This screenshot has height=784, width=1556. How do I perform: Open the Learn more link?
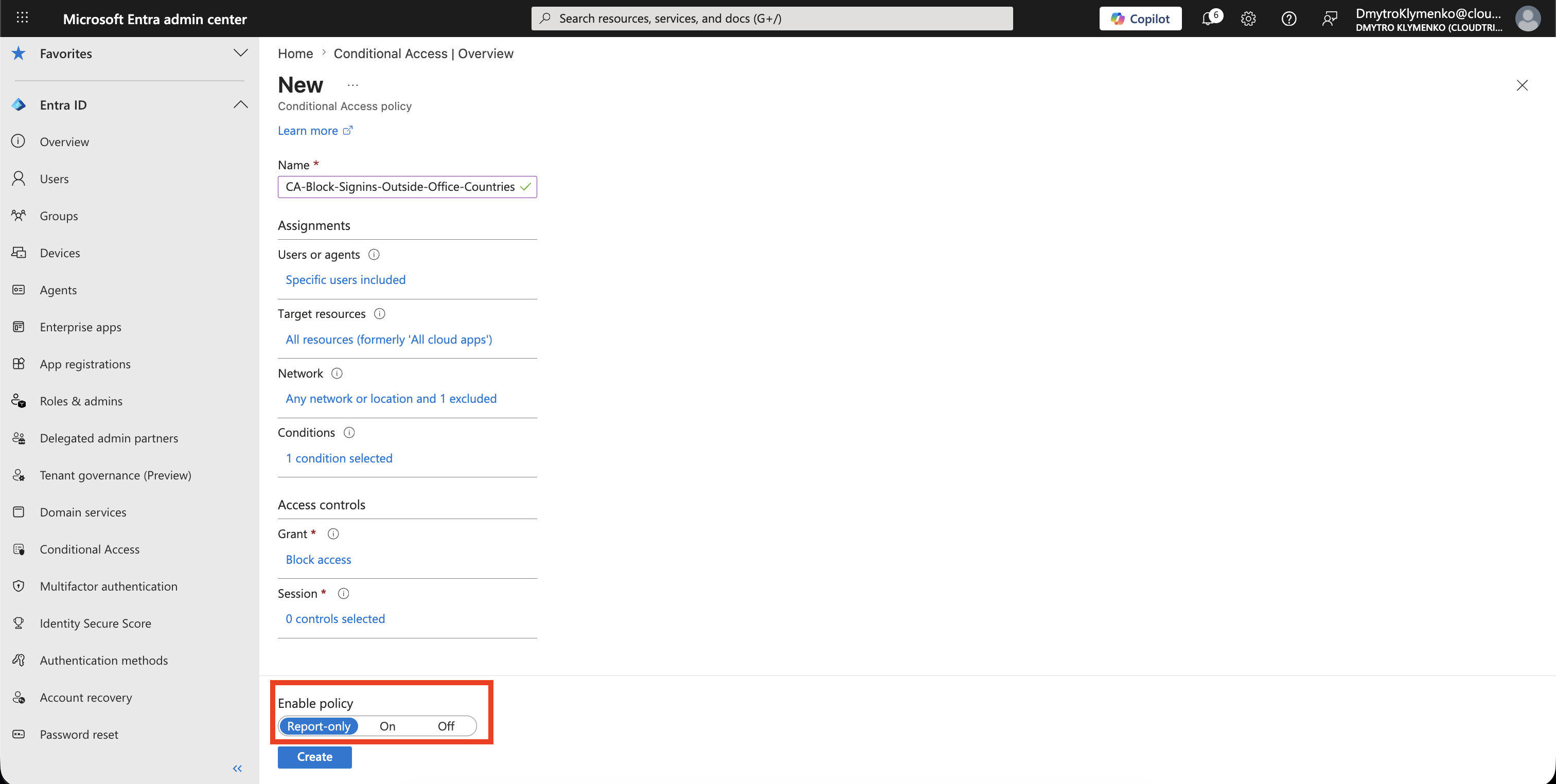[x=315, y=131]
